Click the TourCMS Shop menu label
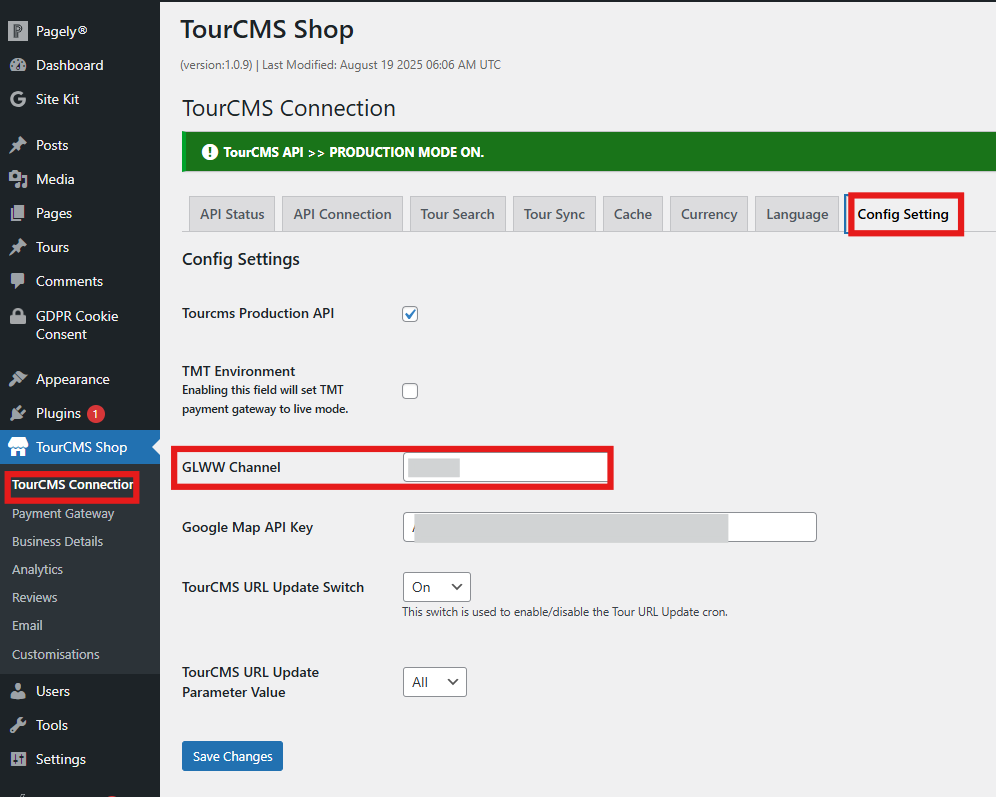The image size is (996, 797). (81, 447)
